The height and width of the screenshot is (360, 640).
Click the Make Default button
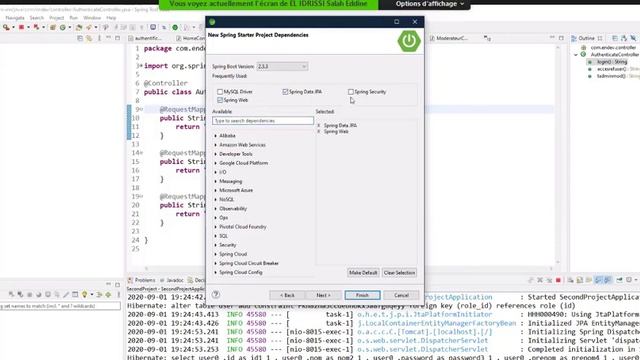pyautogui.click(x=363, y=272)
